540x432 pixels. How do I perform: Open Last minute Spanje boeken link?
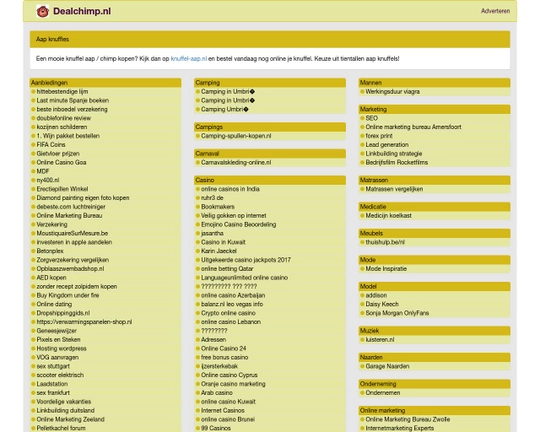click(x=73, y=101)
